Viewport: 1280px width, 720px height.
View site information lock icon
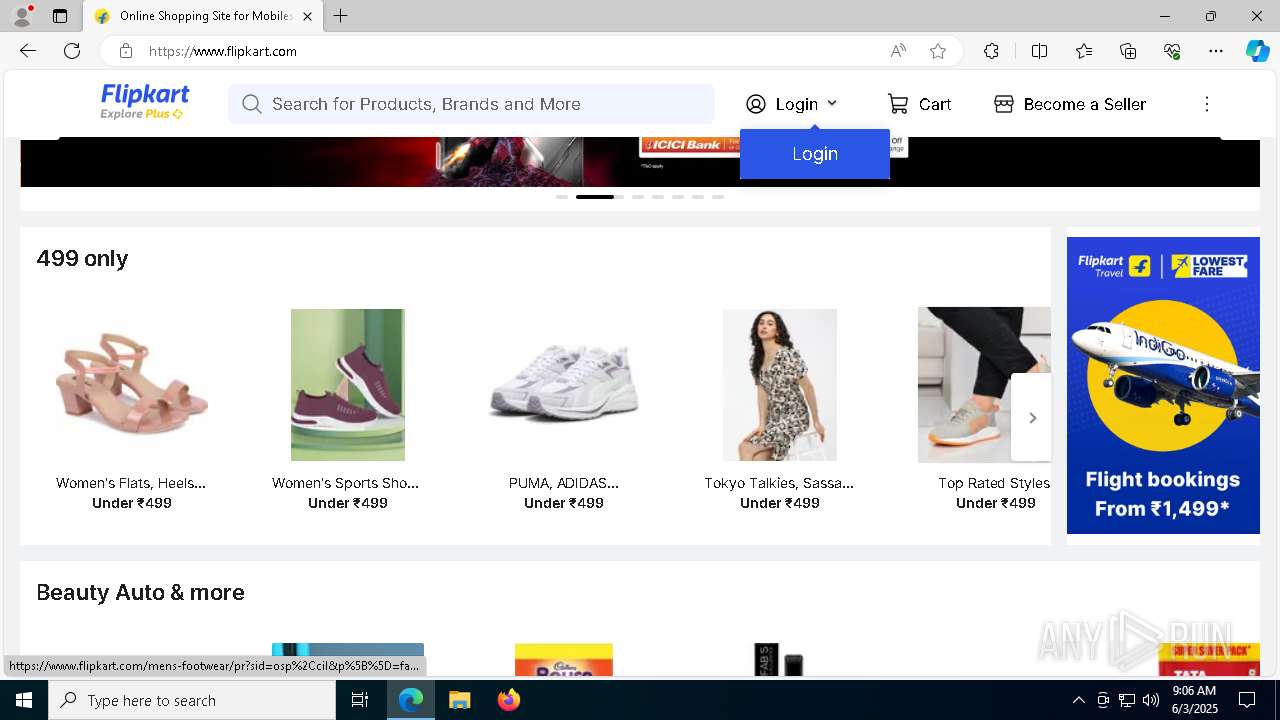click(126, 51)
